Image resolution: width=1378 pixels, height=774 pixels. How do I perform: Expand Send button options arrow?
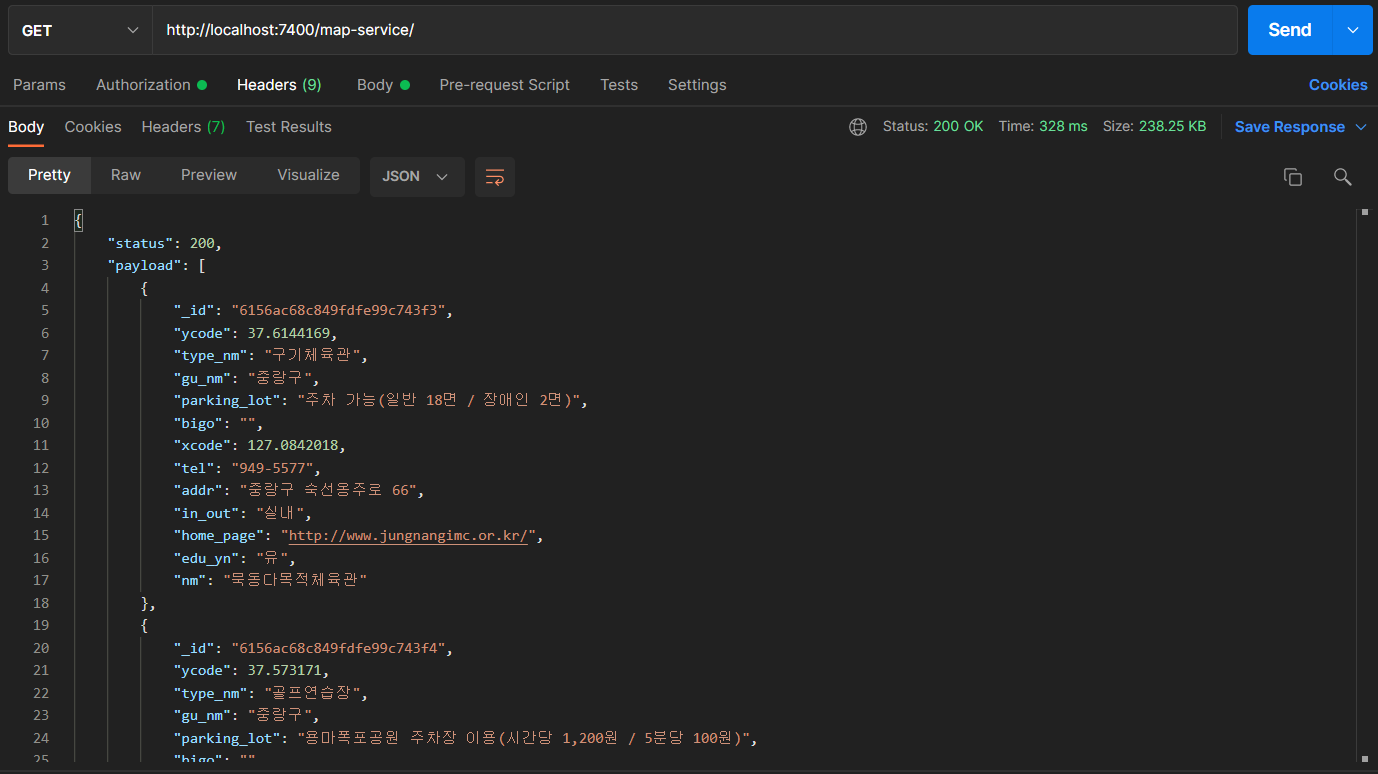tap(1353, 30)
